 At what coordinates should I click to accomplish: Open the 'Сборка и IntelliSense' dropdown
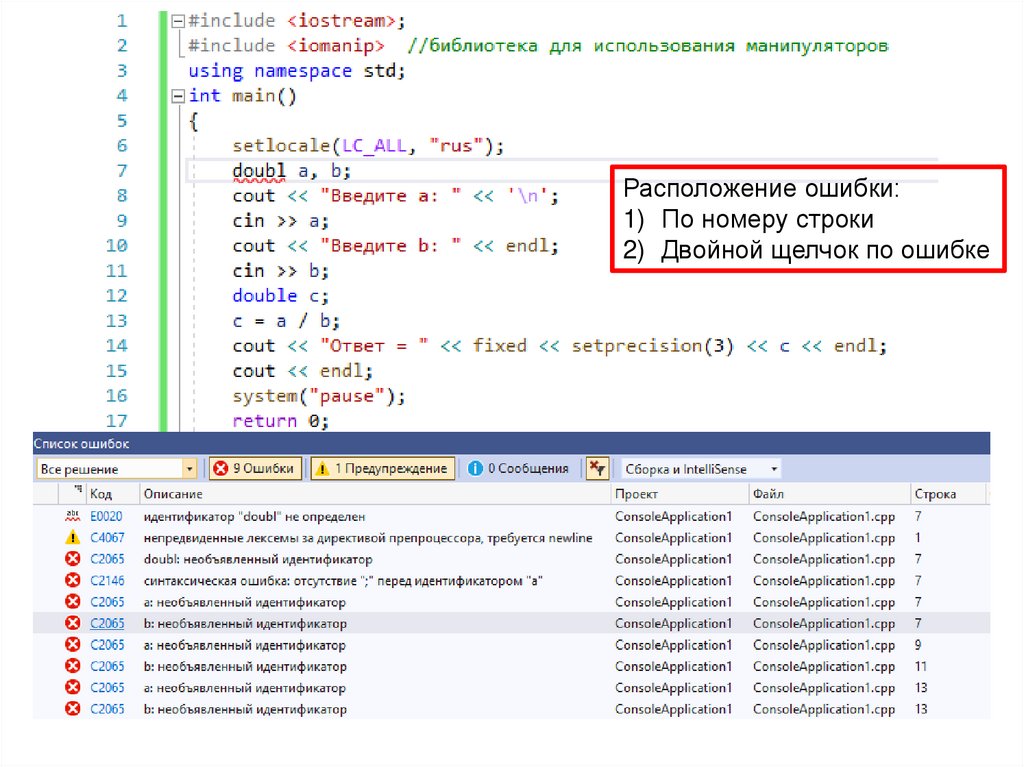[x=701, y=469]
